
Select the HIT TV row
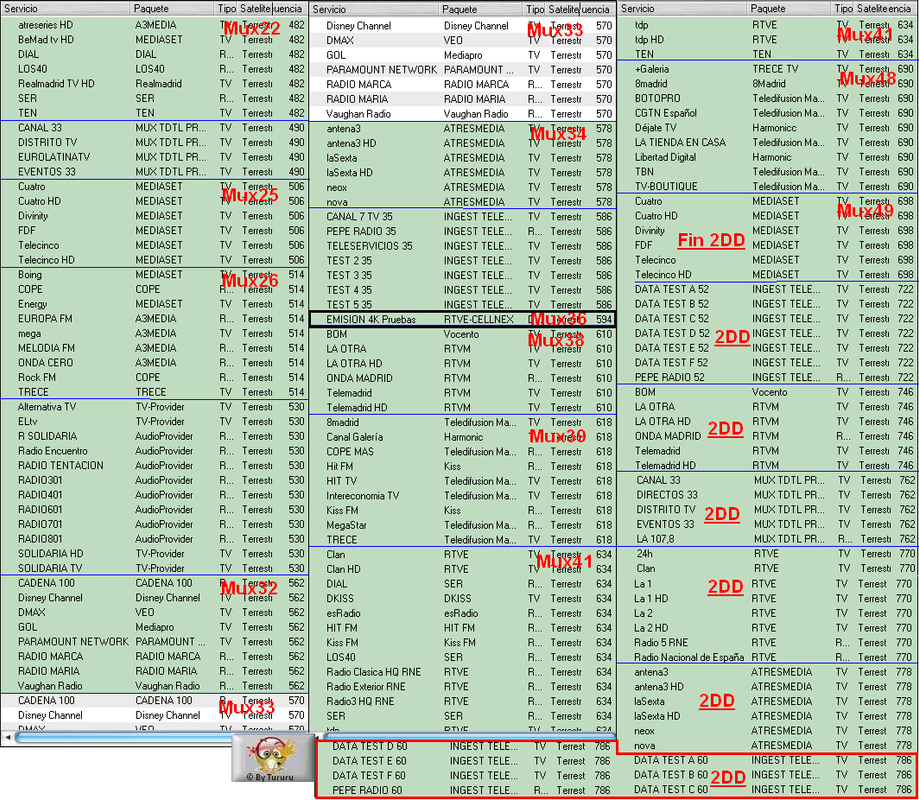462,481
